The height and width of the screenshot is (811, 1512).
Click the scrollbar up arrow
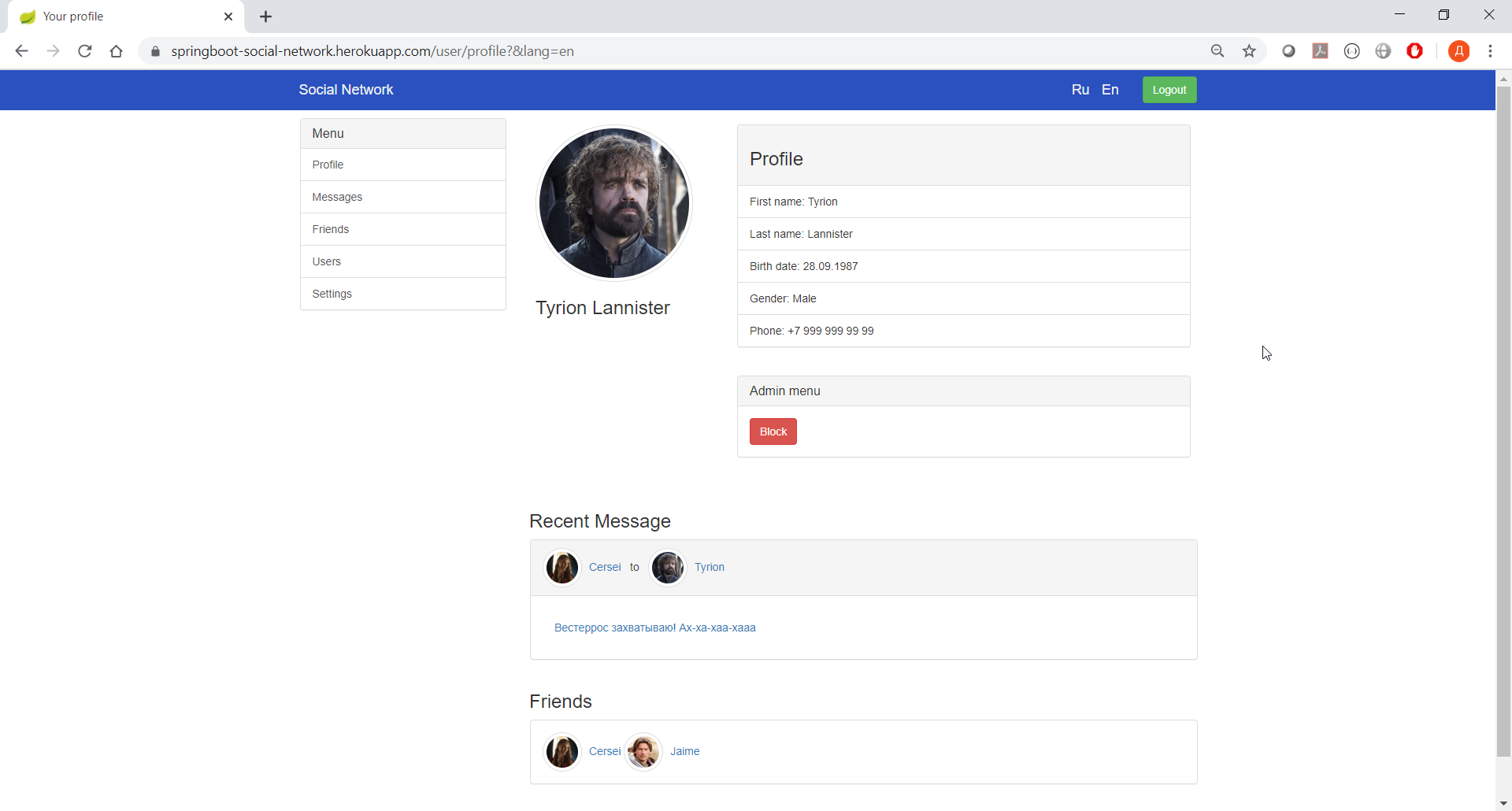coord(1503,79)
